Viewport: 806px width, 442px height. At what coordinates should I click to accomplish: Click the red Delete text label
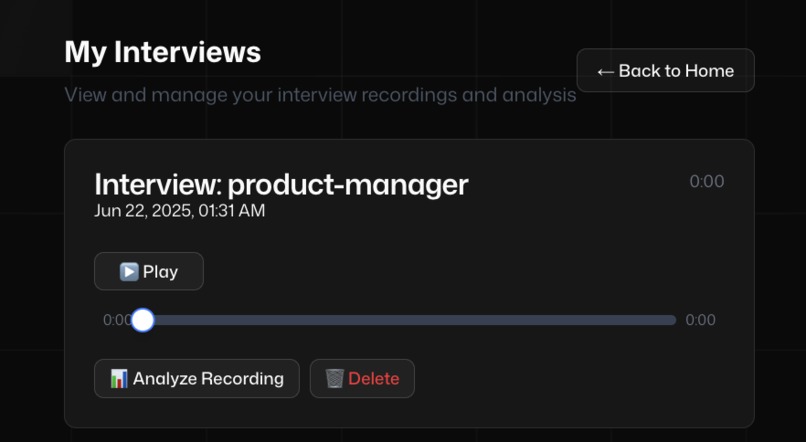click(374, 379)
